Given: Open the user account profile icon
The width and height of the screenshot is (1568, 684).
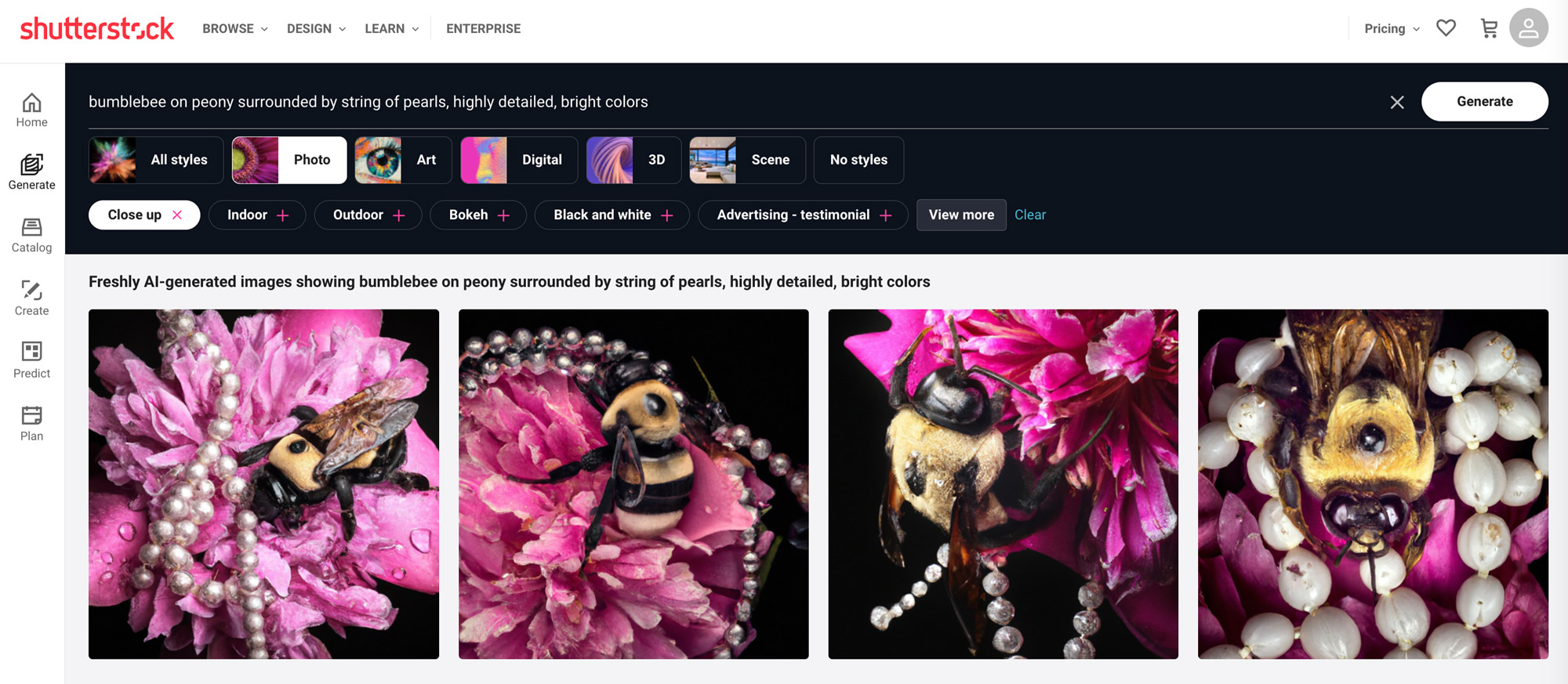Looking at the screenshot, I should coord(1528,28).
